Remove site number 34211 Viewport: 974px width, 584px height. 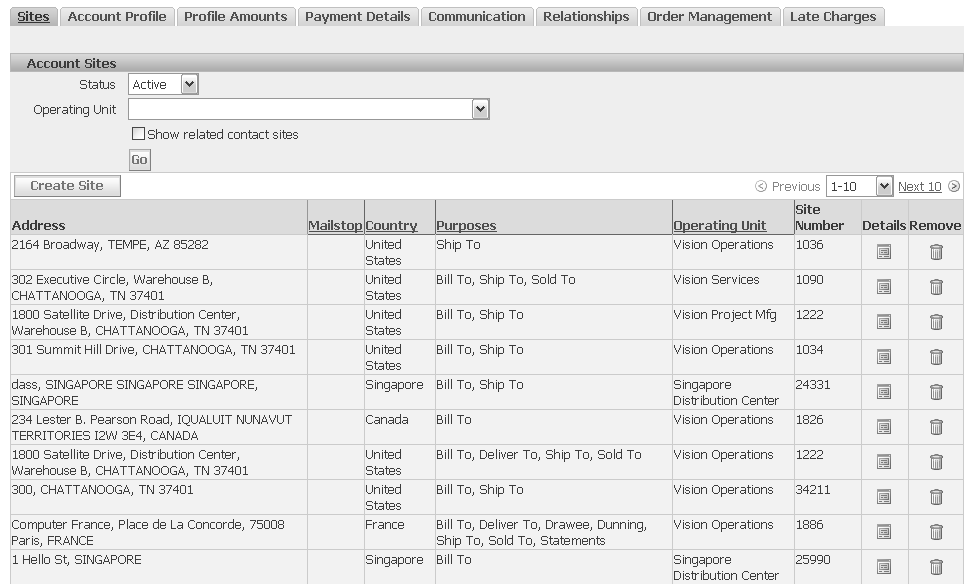(x=936, y=496)
